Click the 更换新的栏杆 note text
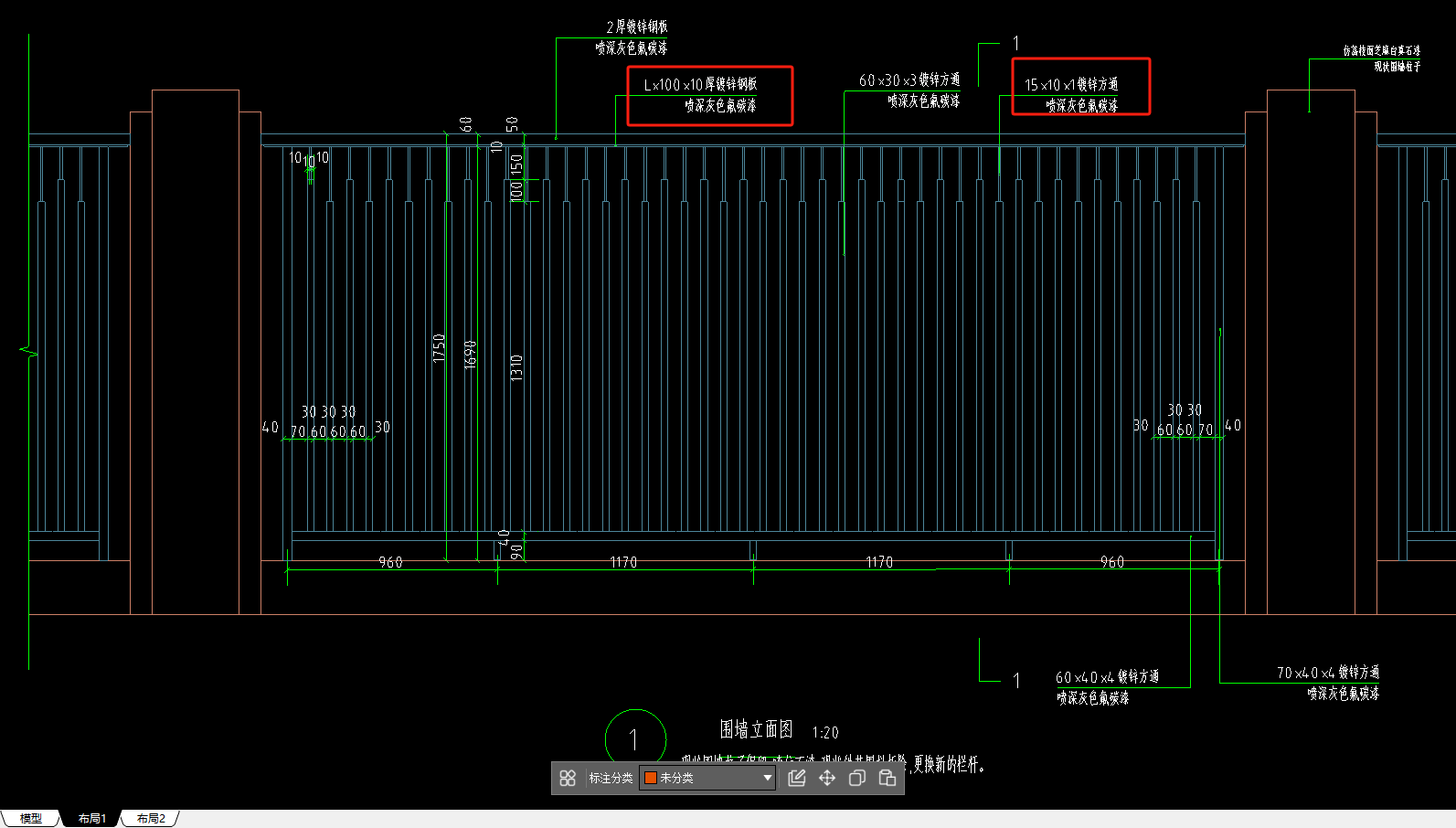This screenshot has width=1456, height=828. click(949, 765)
